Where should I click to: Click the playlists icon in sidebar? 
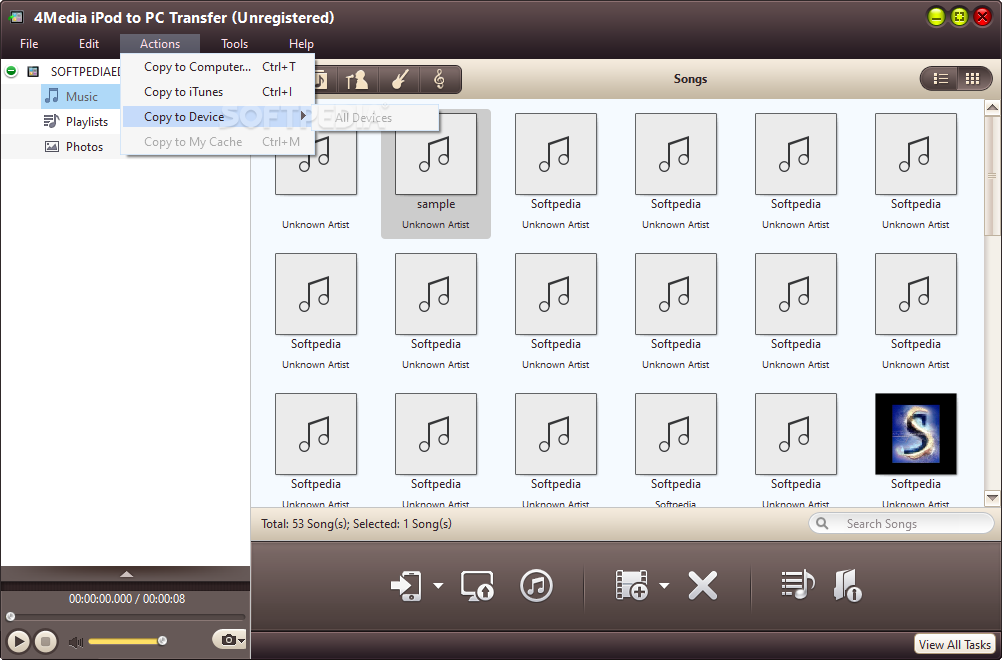(x=51, y=121)
